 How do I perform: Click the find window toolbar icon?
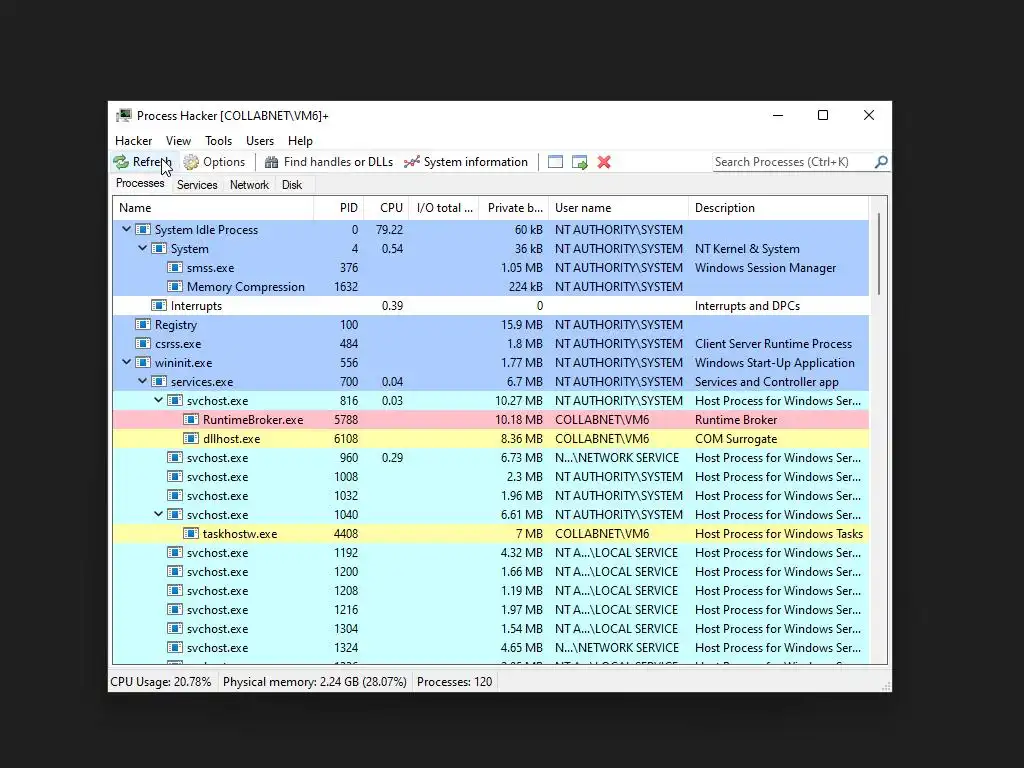pyautogui.click(x=555, y=162)
